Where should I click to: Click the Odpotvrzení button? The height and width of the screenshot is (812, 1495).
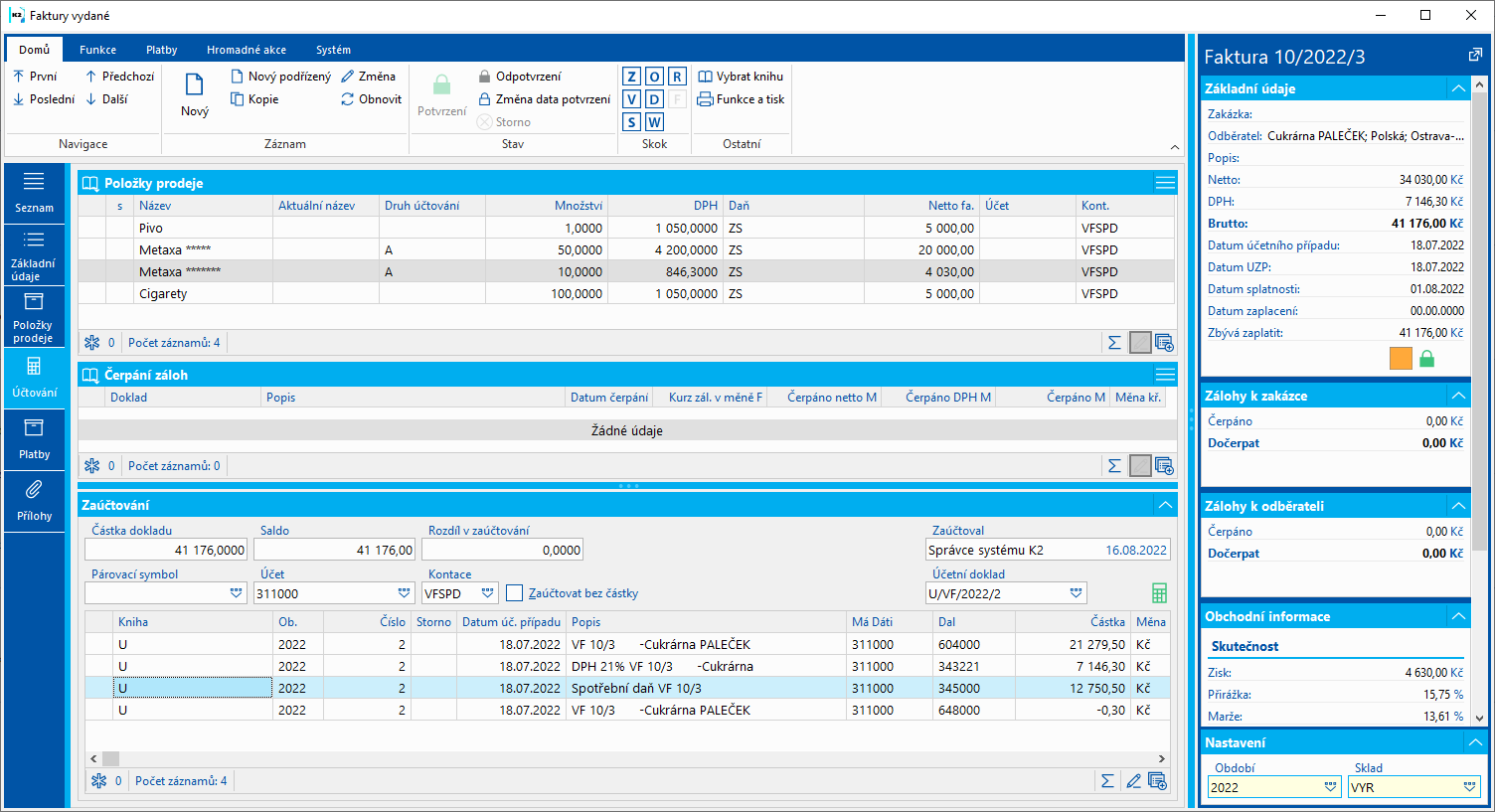tap(520, 77)
